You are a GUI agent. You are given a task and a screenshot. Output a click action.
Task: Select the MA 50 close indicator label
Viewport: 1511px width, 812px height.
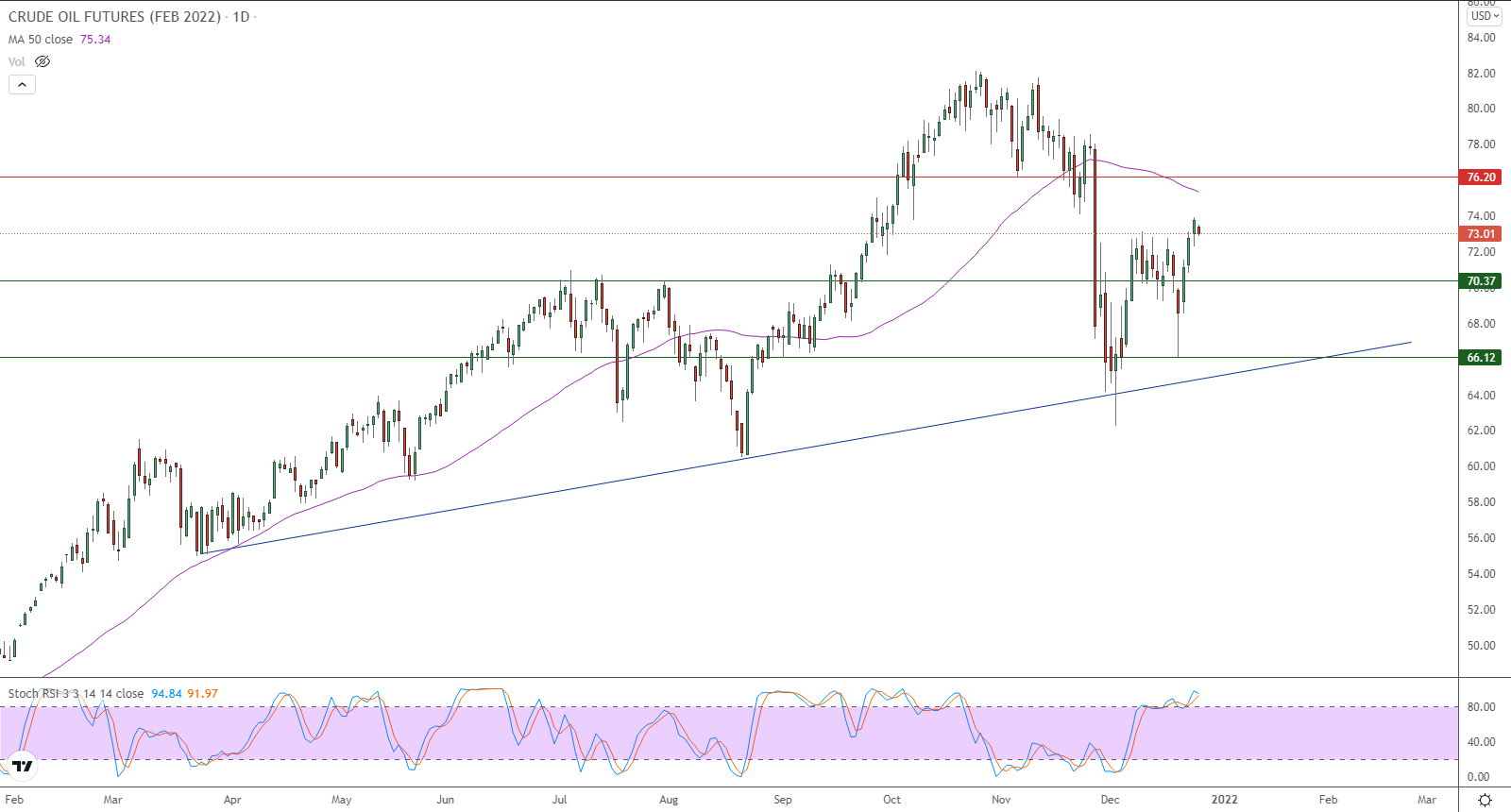[x=41, y=40]
